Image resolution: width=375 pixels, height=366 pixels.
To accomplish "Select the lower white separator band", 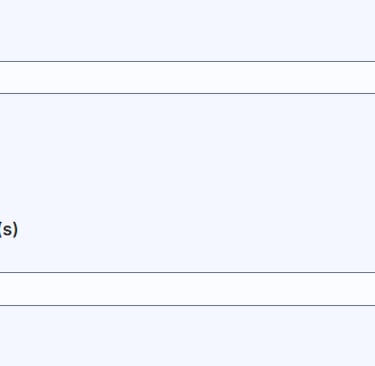I will 187,289.
